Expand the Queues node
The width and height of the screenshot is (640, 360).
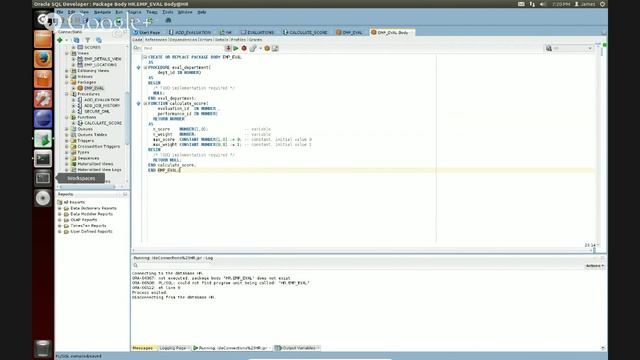point(67,129)
